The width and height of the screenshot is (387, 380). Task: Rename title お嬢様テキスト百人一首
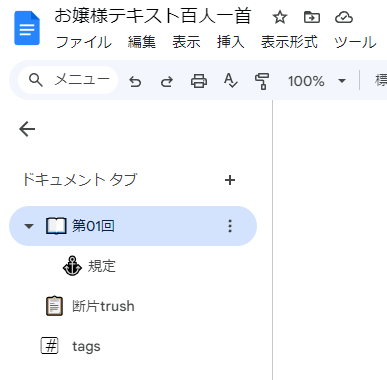[153, 16]
